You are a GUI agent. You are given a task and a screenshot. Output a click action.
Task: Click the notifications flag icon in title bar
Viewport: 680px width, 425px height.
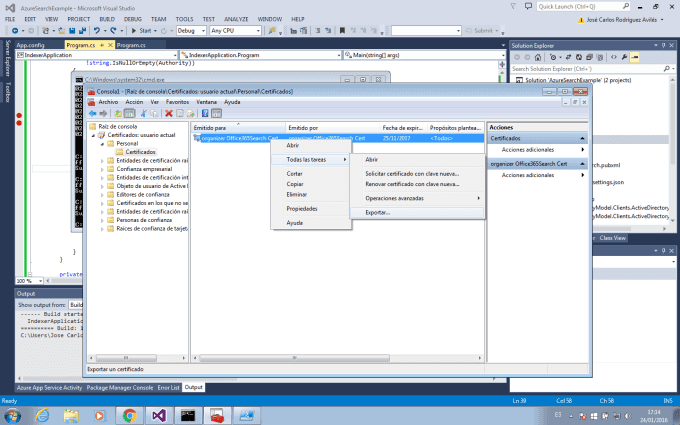pyautogui.click(x=513, y=6)
